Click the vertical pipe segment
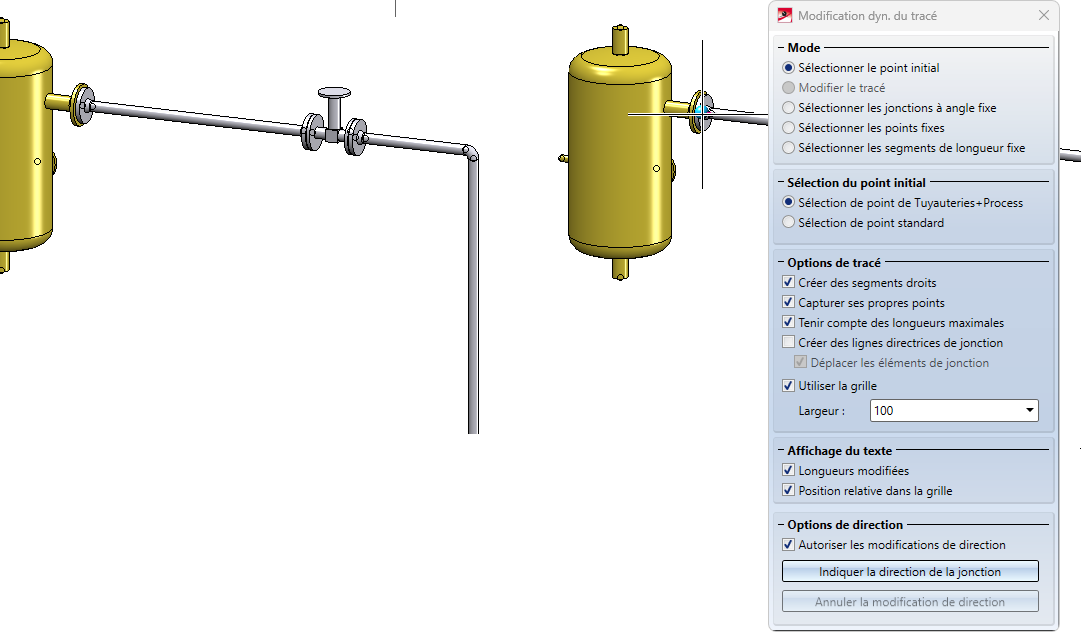The width and height of the screenshot is (1081, 632). 473,296
